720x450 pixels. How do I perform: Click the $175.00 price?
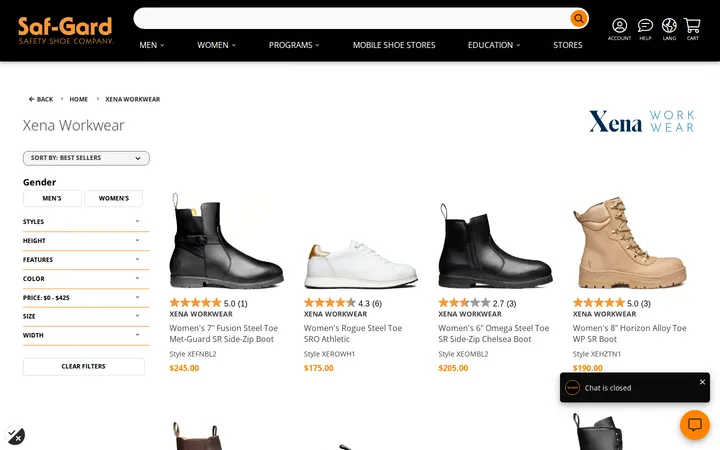click(x=319, y=368)
